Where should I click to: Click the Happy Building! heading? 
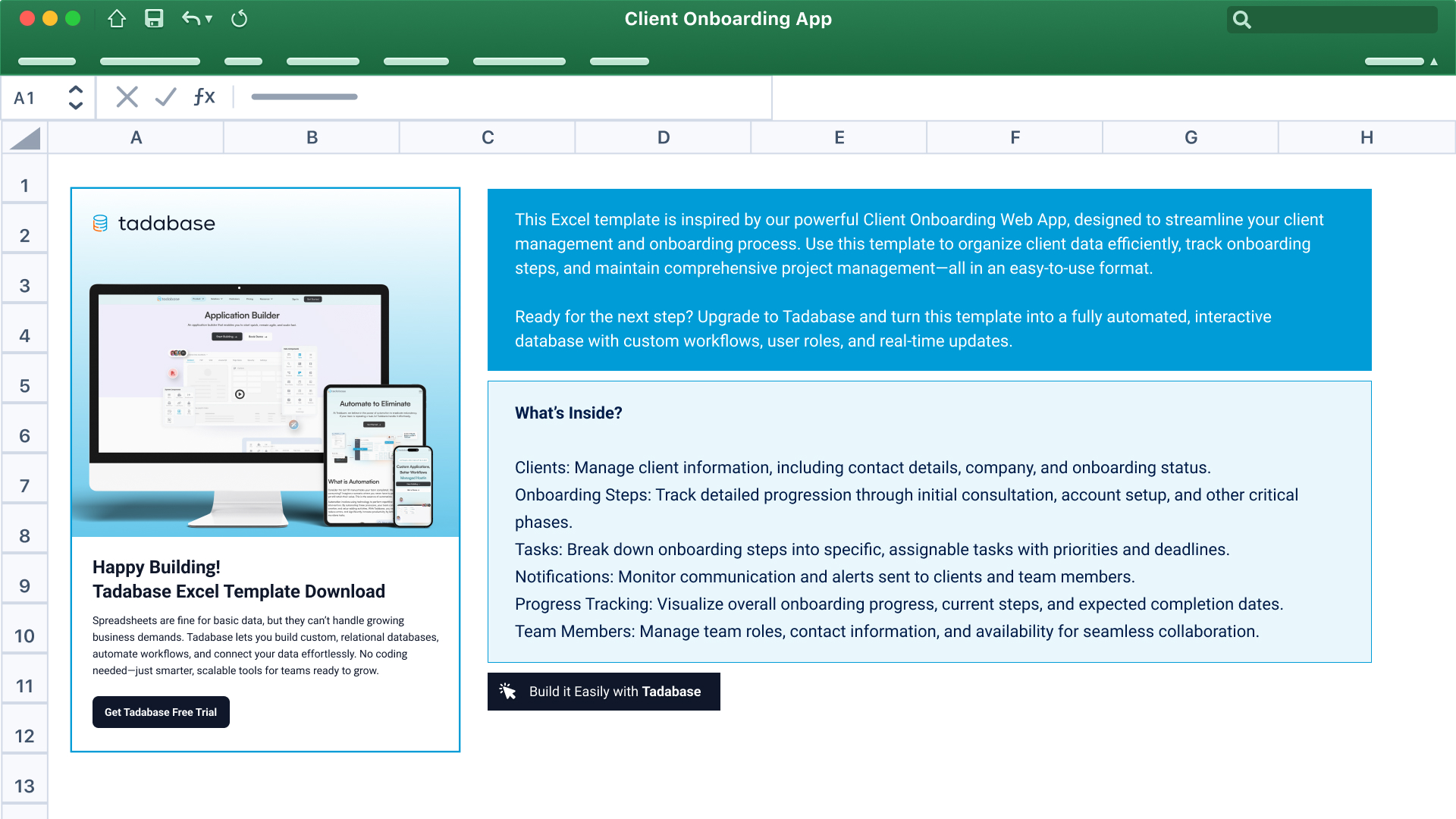[x=156, y=567]
